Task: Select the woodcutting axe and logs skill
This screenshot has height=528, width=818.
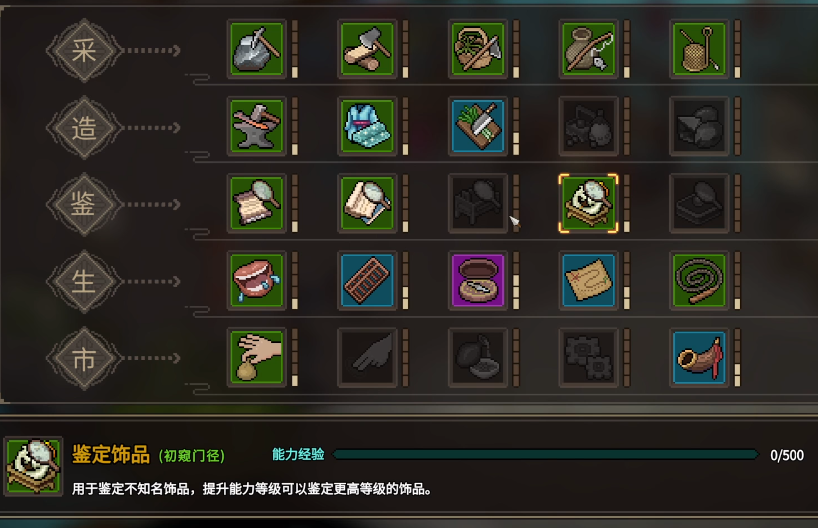Action: click(x=367, y=49)
